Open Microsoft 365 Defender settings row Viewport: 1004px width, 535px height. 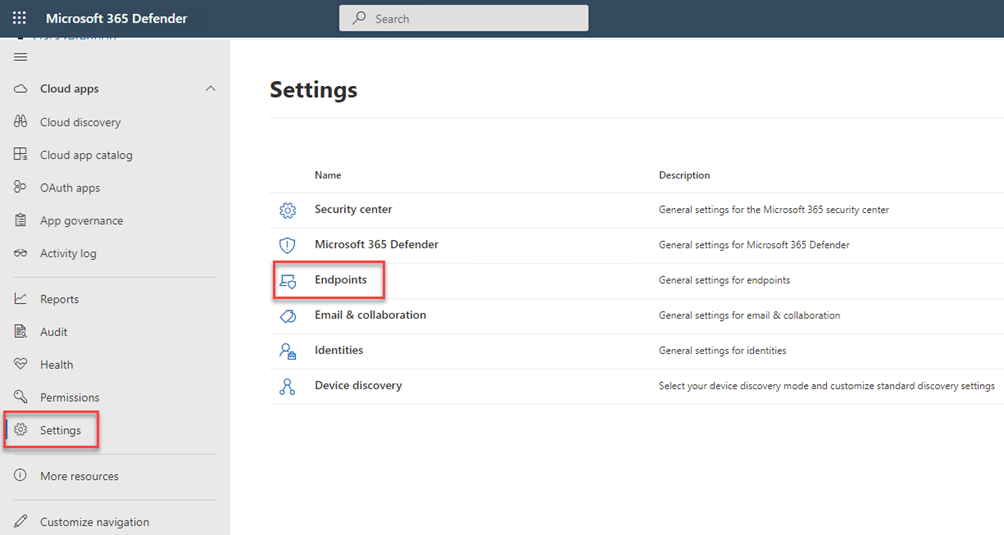[x=376, y=244]
